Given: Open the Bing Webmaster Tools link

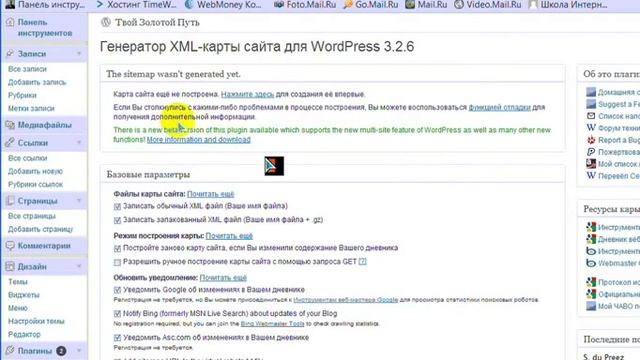Looking at the screenshot, I should [272, 324].
